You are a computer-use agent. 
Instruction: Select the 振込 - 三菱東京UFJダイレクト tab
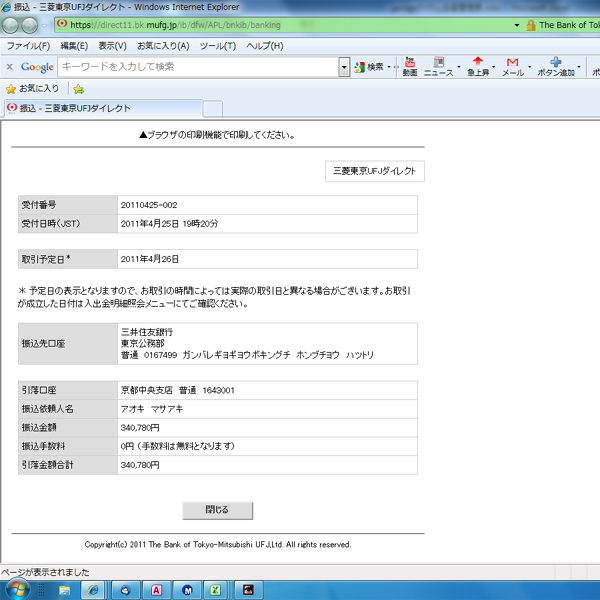(x=103, y=108)
